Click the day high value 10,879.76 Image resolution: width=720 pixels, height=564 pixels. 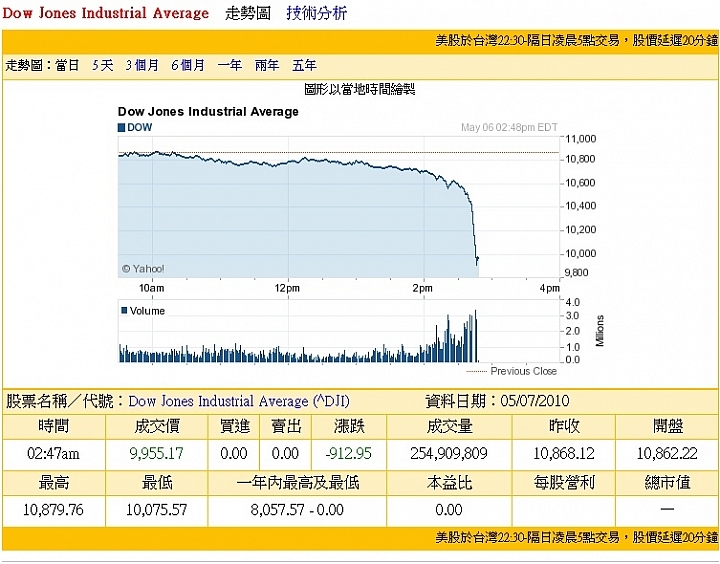(x=53, y=510)
